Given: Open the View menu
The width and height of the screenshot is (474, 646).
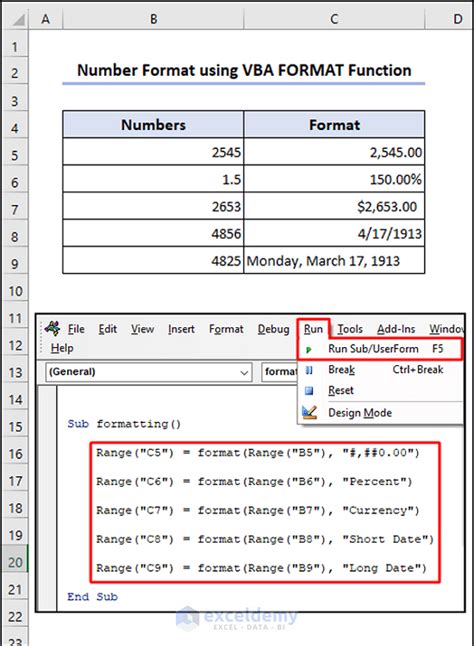Looking at the screenshot, I should click(x=142, y=329).
